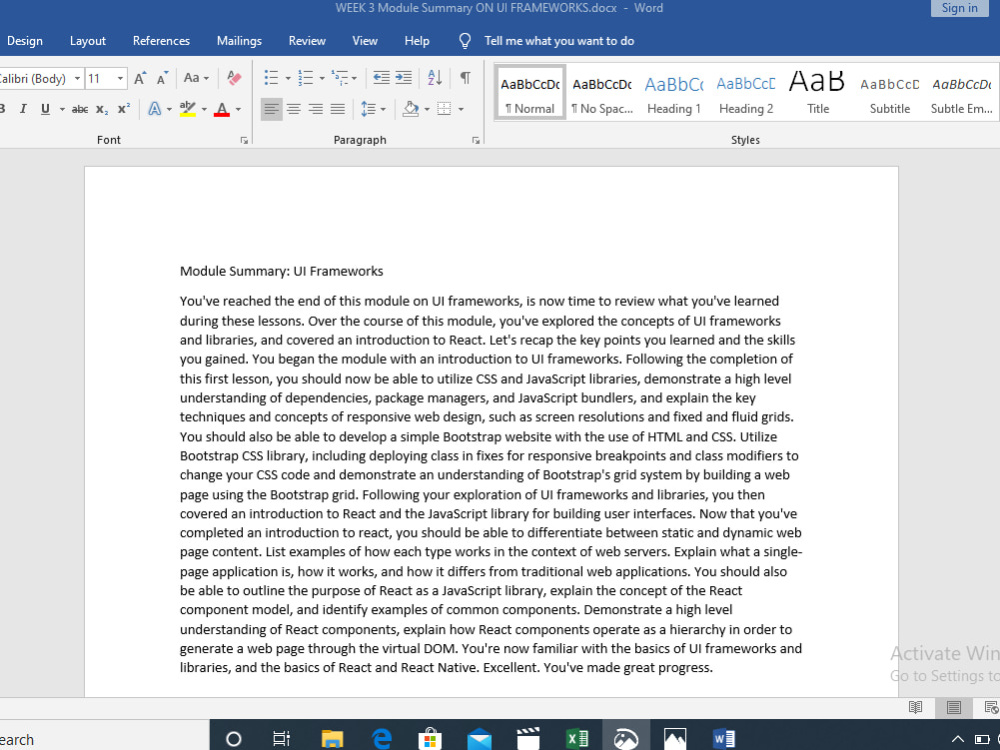Apply Subtitle style

tap(890, 94)
